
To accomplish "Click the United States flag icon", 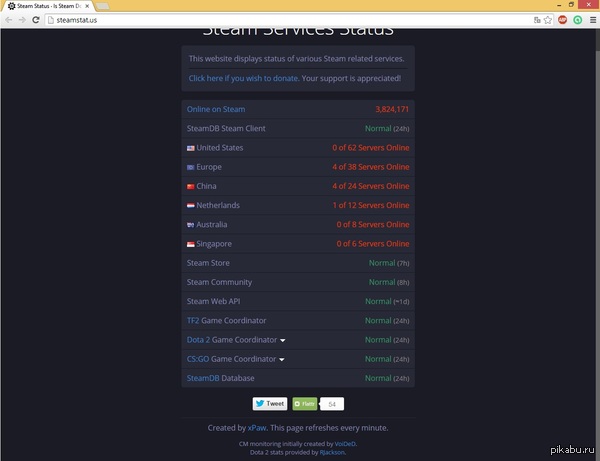I will coord(191,148).
